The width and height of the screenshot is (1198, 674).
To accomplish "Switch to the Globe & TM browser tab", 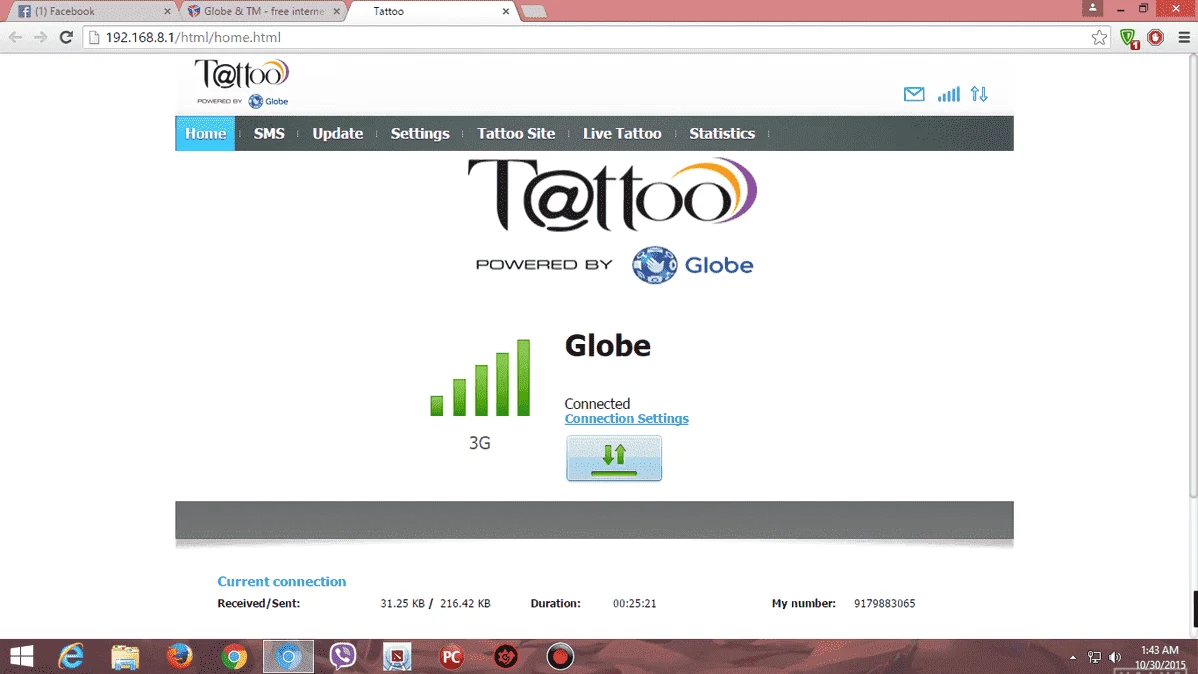I will [264, 11].
